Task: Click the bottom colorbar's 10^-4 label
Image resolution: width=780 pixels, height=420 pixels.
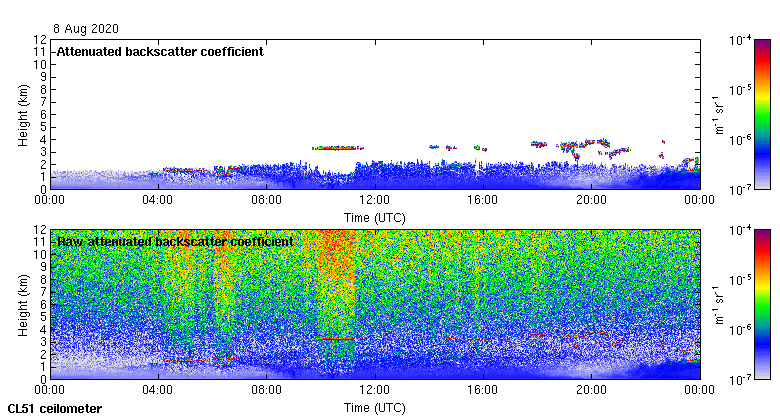Action: (740, 230)
